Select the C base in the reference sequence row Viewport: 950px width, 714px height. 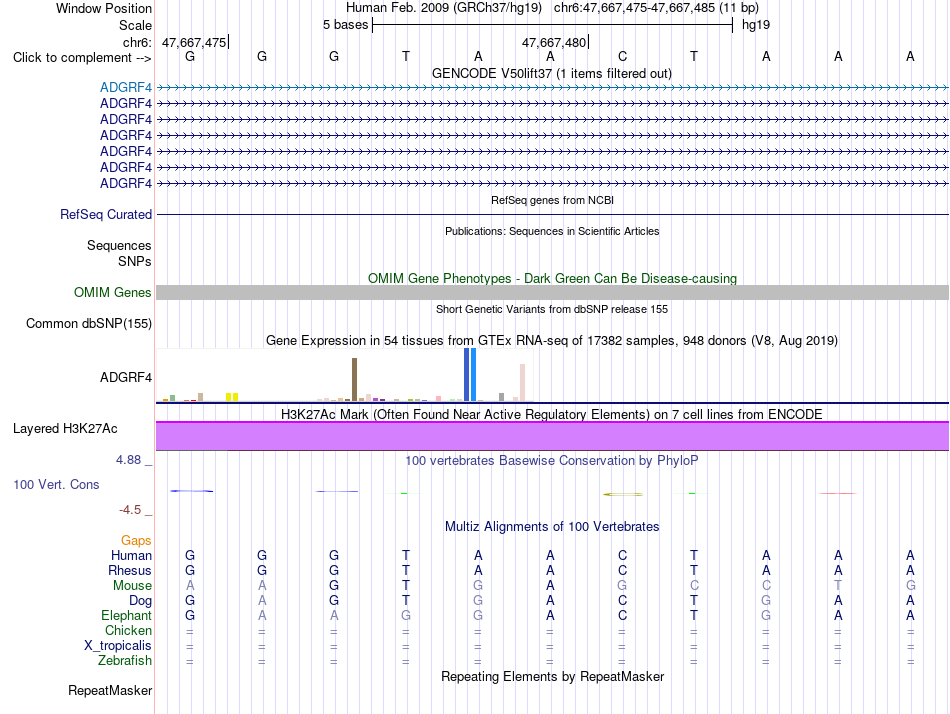pyautogui.click(x=622, y=56)
